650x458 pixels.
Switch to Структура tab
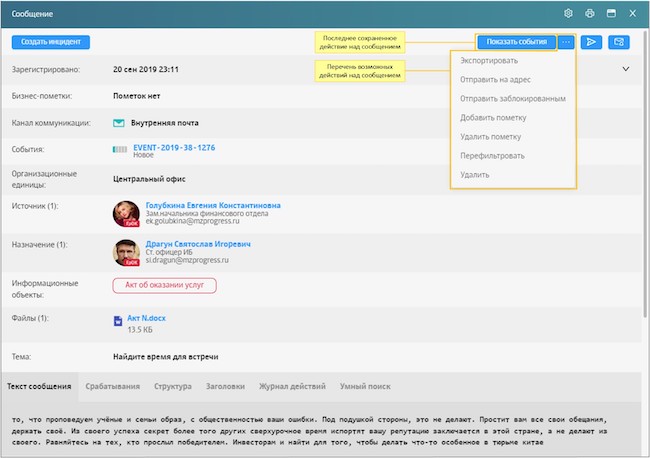click(x=173, y=386)
